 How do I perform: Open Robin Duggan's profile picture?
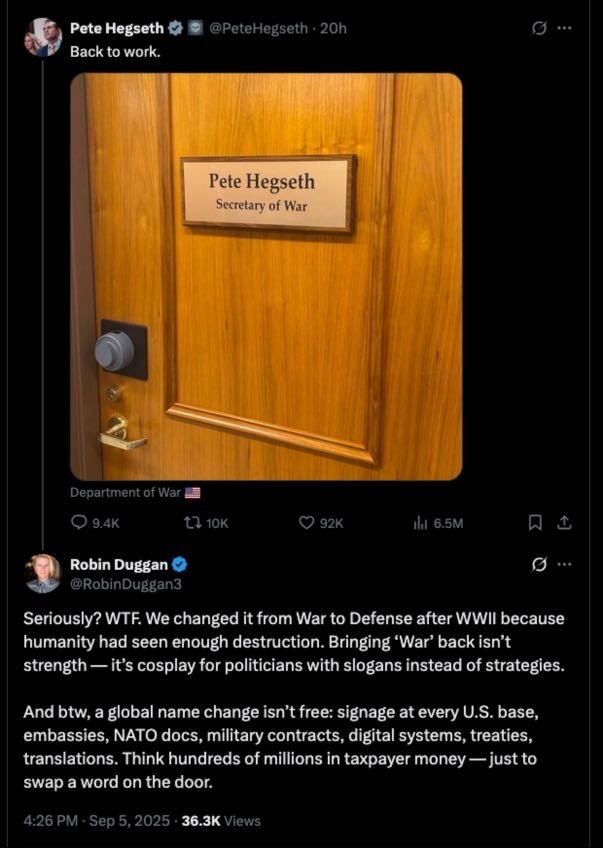point(43,573)
